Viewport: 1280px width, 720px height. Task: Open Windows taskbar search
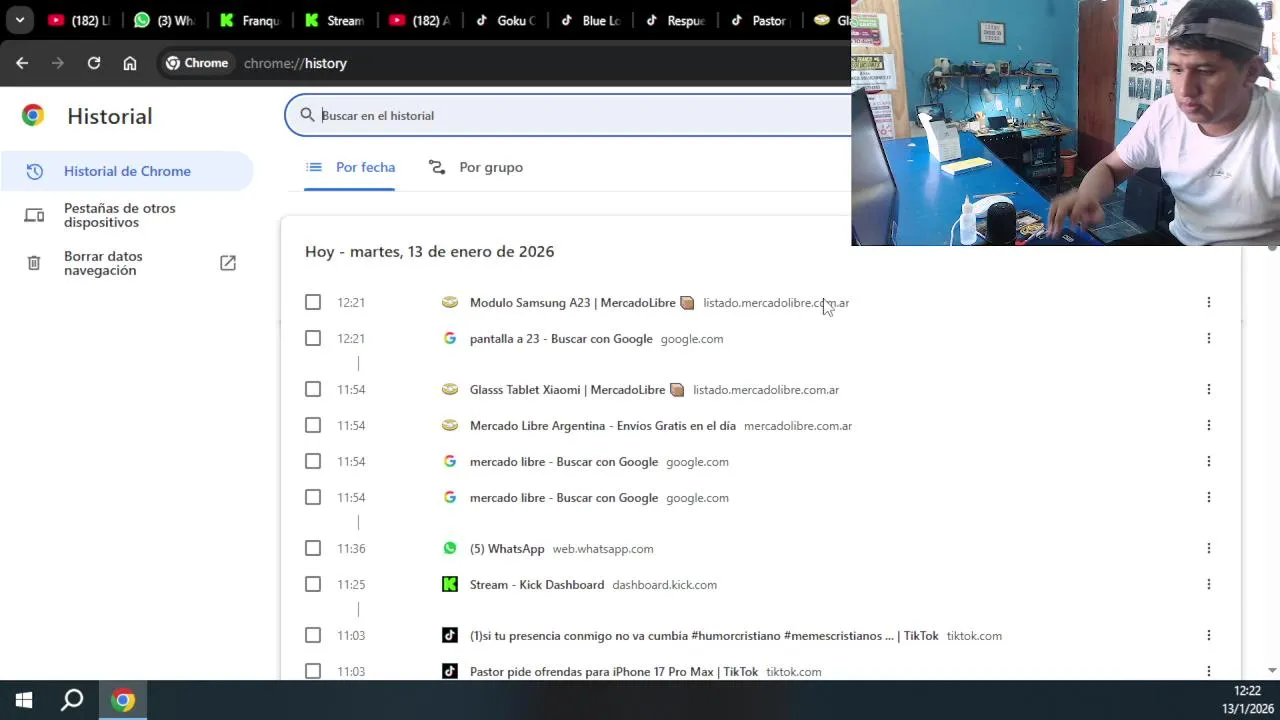[72, 700]
